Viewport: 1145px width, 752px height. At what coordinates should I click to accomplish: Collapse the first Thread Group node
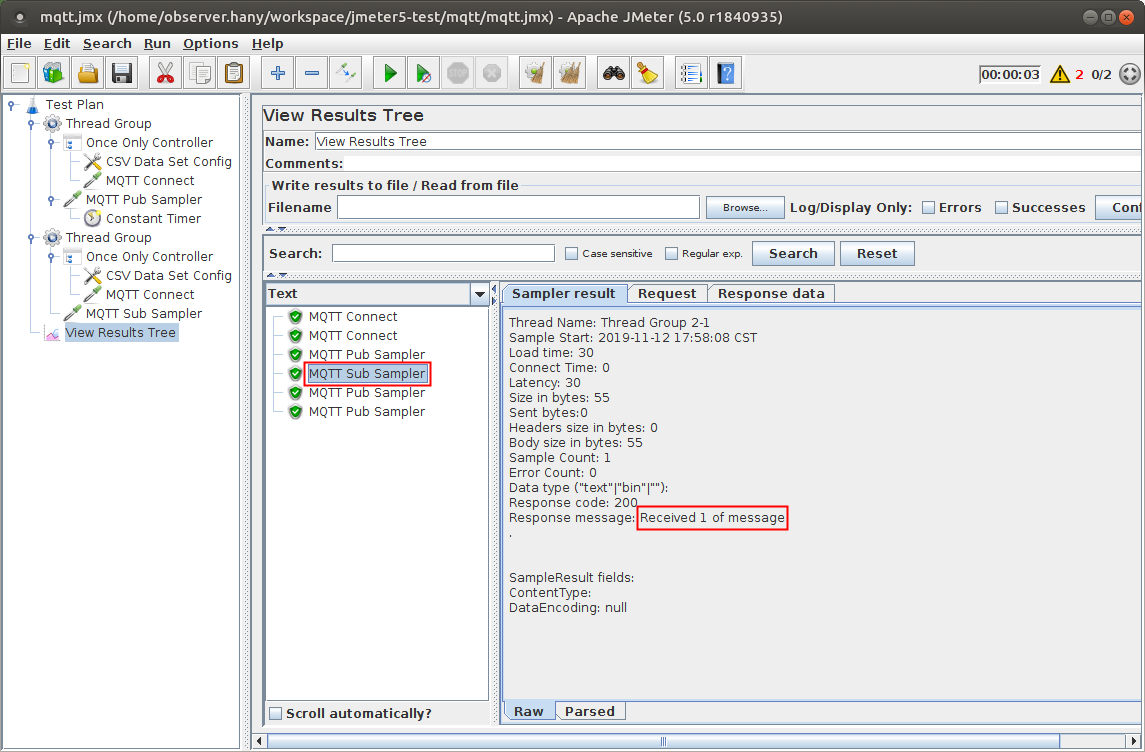31,124
